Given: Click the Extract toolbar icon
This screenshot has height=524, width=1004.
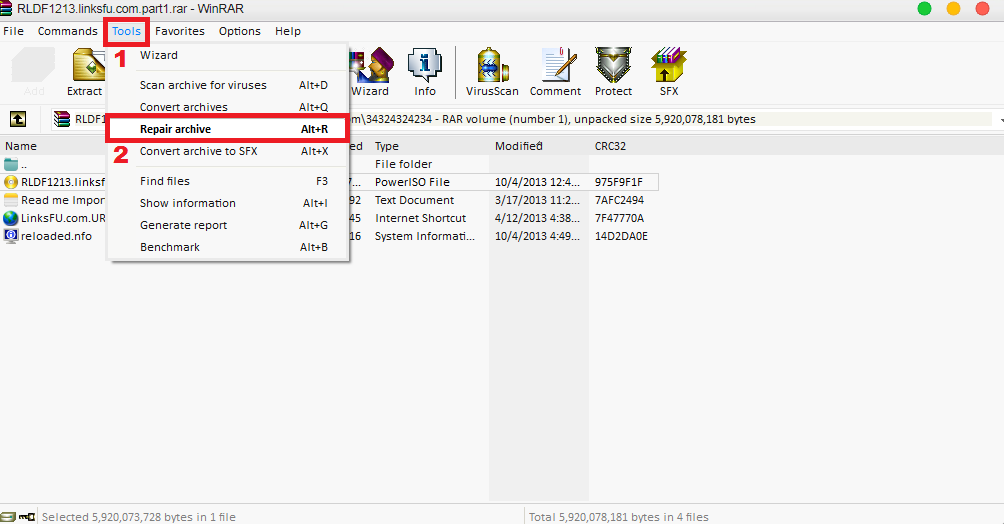Looking at the screenshot, I should pyautogui.click(x=88, y=66).
